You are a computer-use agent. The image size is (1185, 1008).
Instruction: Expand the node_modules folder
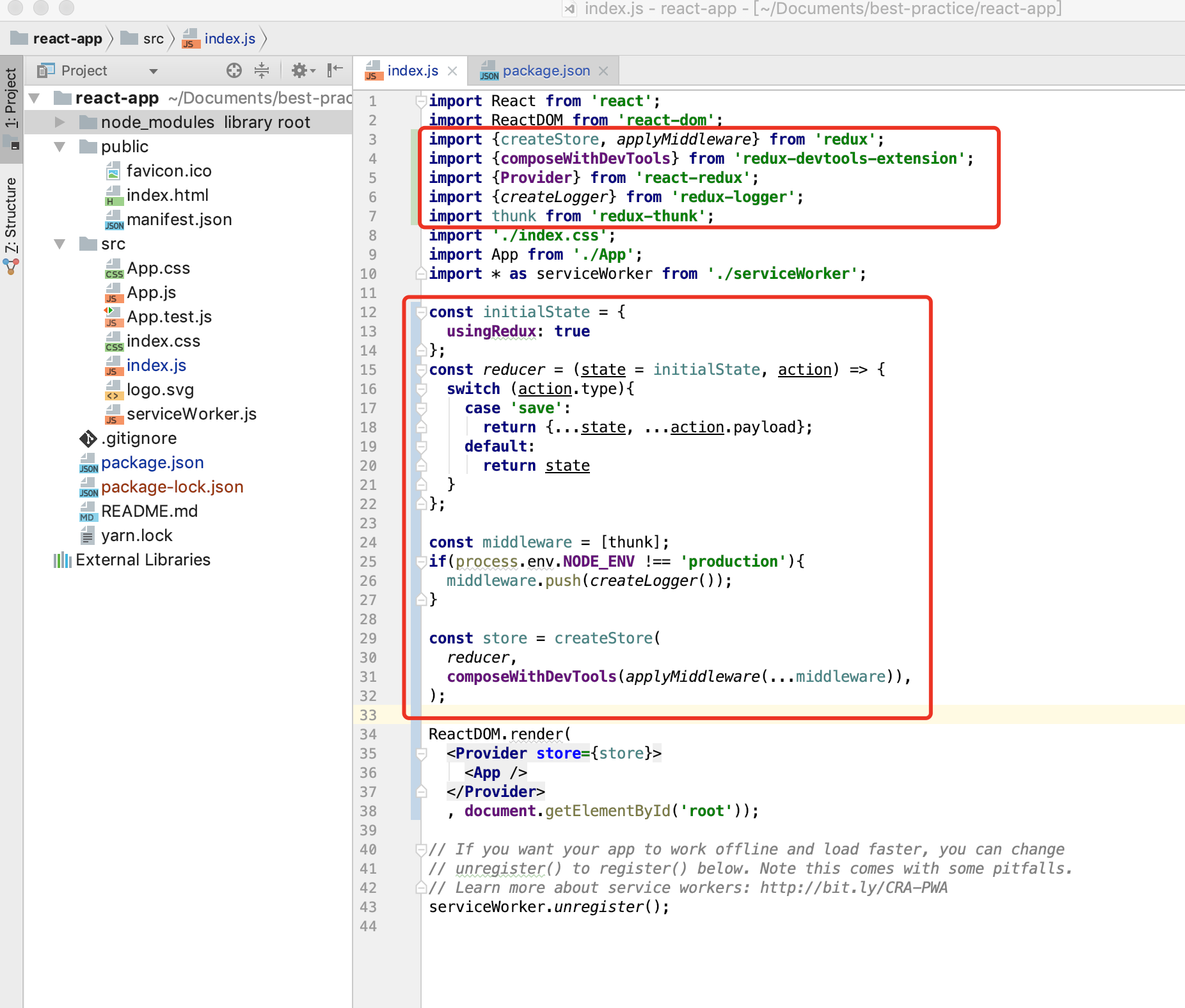[60, 122]
